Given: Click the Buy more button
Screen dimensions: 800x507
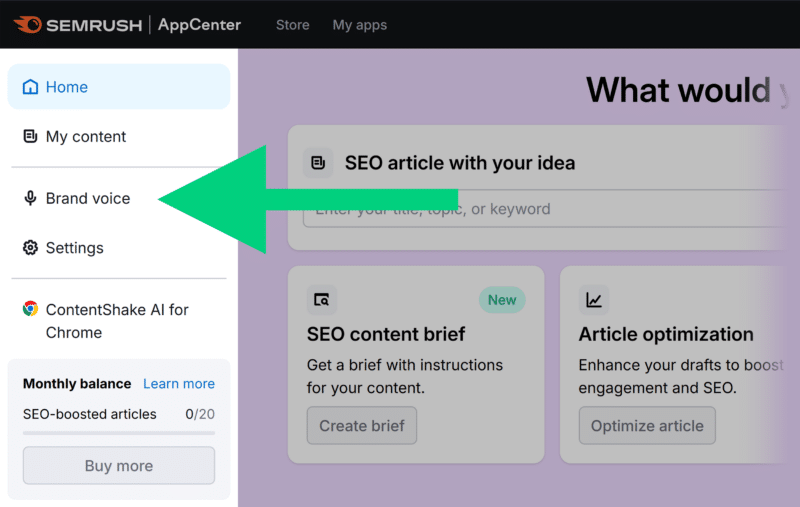Looking at the screenshot, I should click(119, 465).
